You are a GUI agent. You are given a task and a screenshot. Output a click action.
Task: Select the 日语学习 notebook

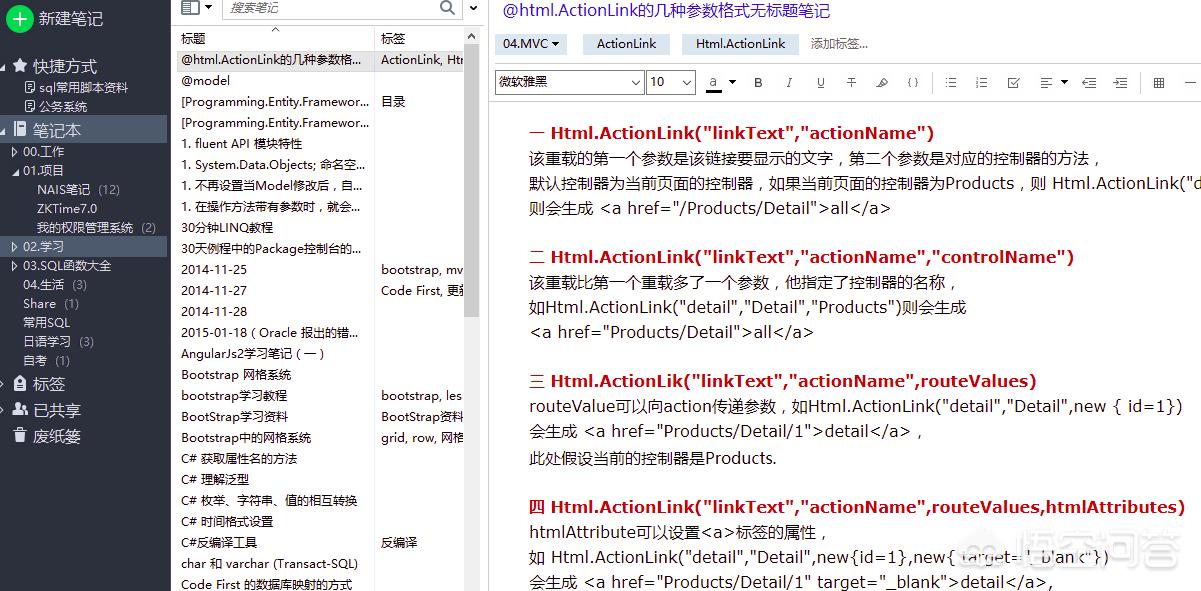[x=47, y=342]
